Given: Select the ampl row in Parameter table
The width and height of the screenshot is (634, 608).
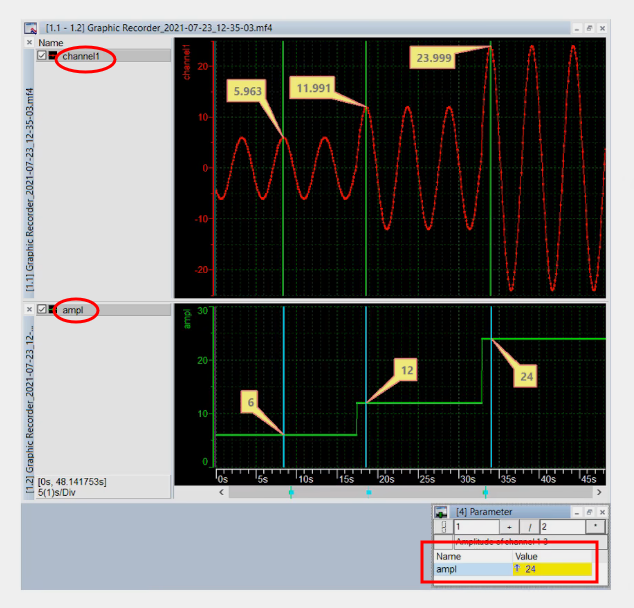Looking at the screenshot, I should click(514, 569).
